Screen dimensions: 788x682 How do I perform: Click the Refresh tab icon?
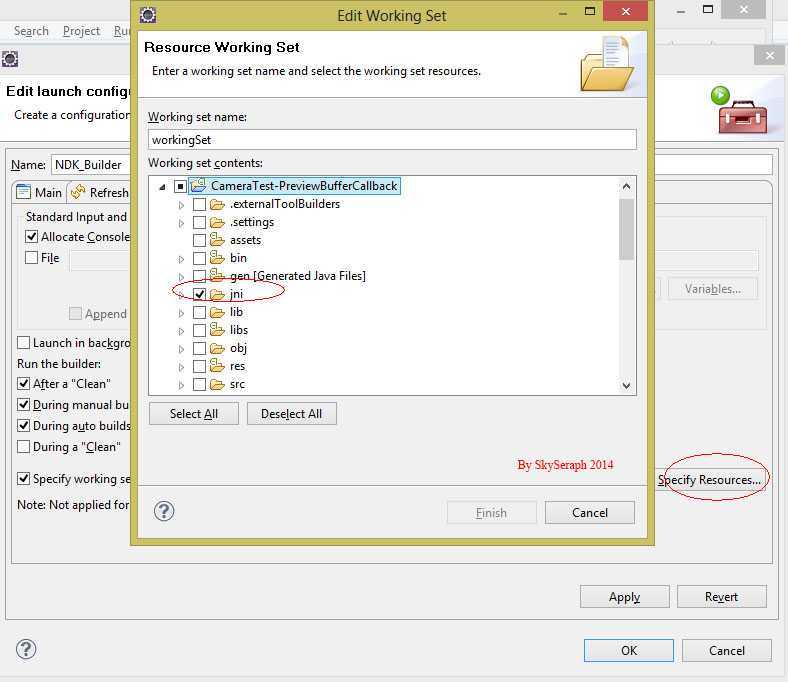coord(78,192)
